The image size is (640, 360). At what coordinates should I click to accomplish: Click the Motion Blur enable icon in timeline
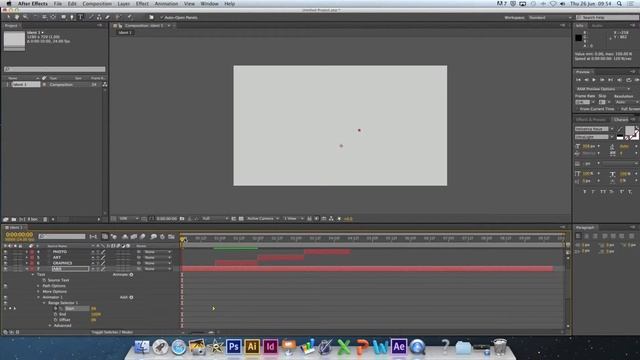click(x=142, y=236)
